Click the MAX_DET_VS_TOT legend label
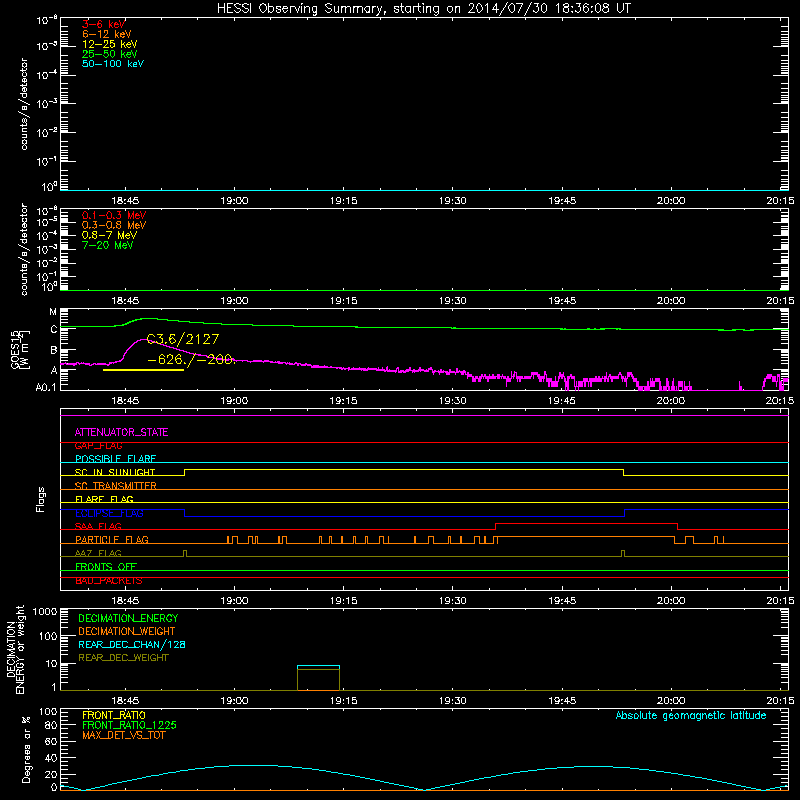This screenshot has width=800, height=800. 124,736
